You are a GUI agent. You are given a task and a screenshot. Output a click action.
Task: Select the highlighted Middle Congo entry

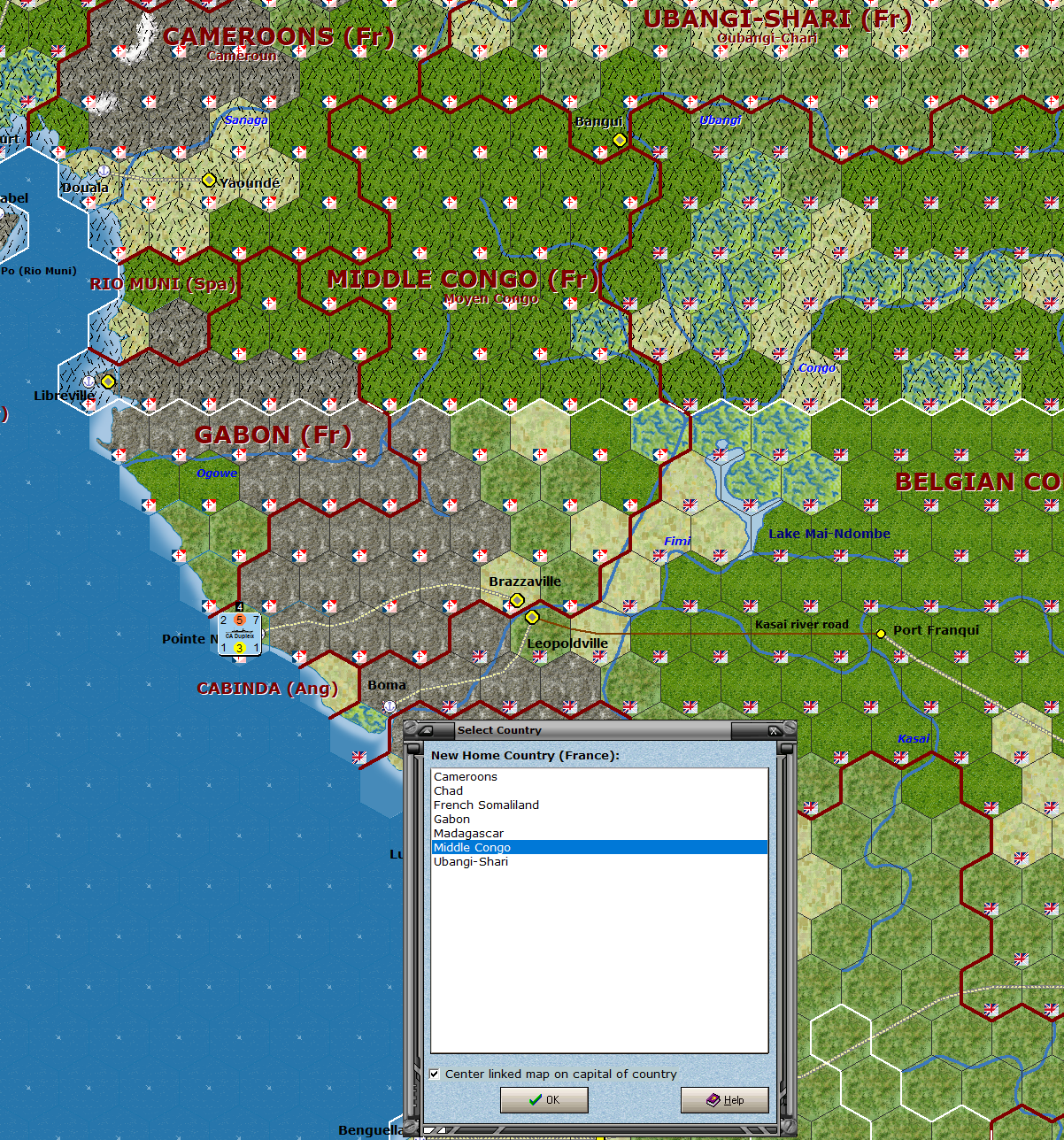point(599,847)
